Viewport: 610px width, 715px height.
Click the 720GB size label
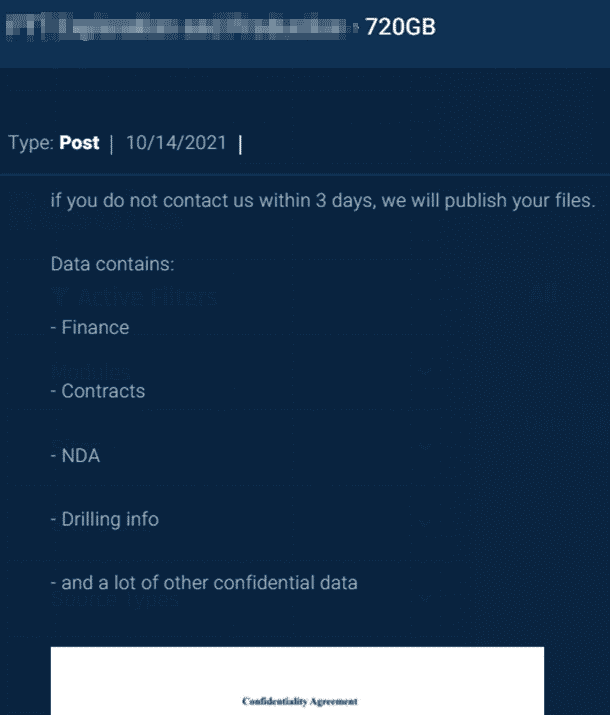[x=400, y=27]
